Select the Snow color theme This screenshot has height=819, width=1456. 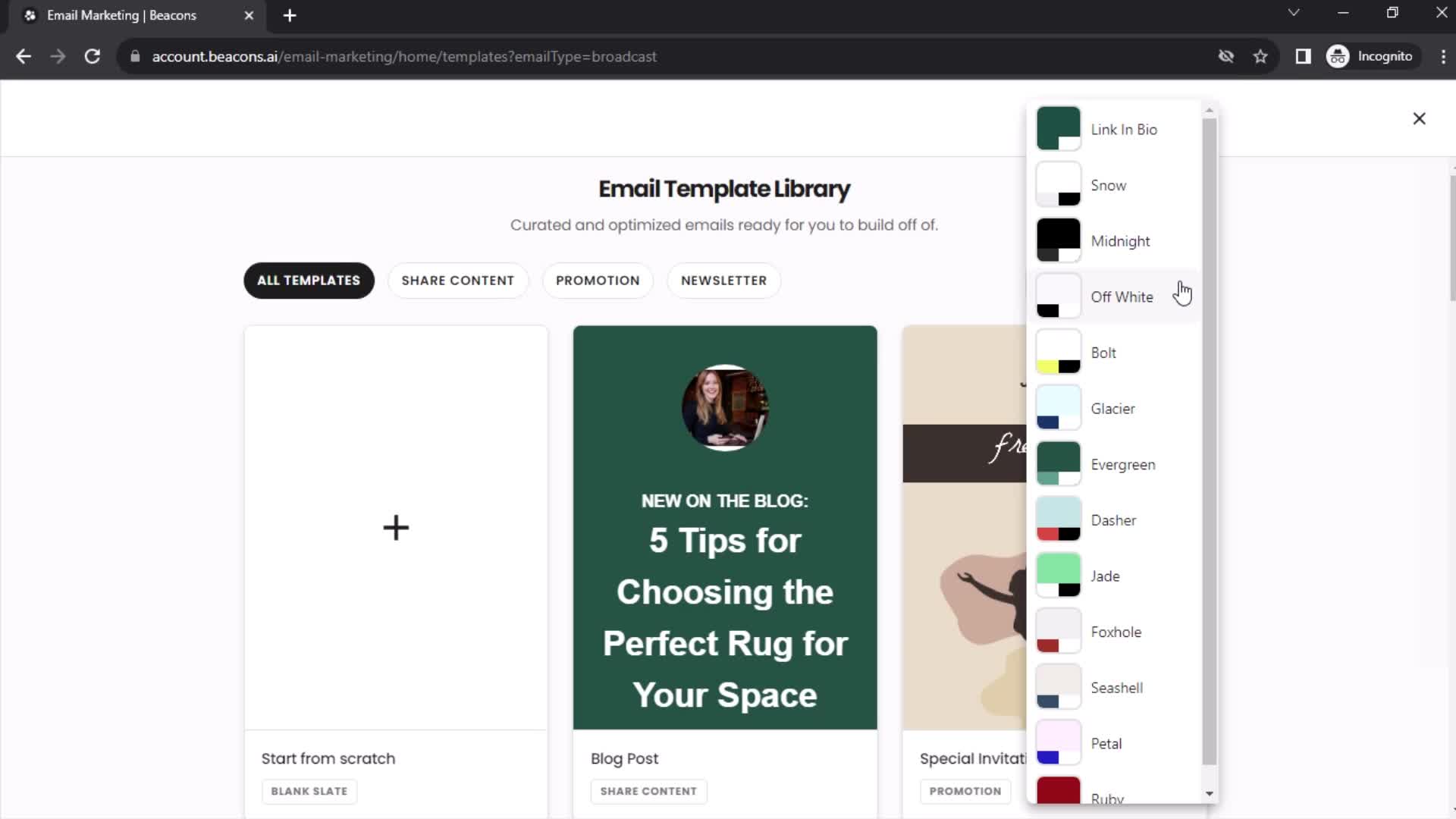(1110, 185)
